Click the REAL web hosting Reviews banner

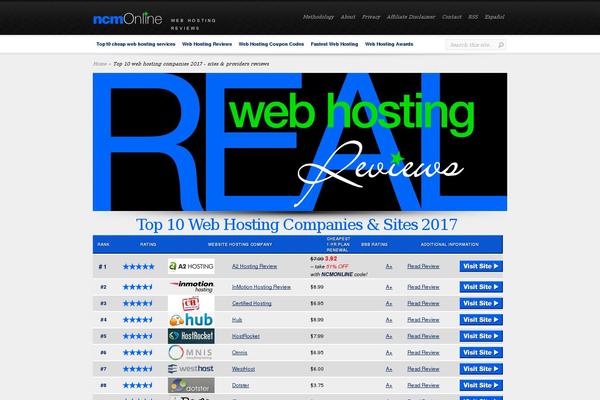click(300, 142)
